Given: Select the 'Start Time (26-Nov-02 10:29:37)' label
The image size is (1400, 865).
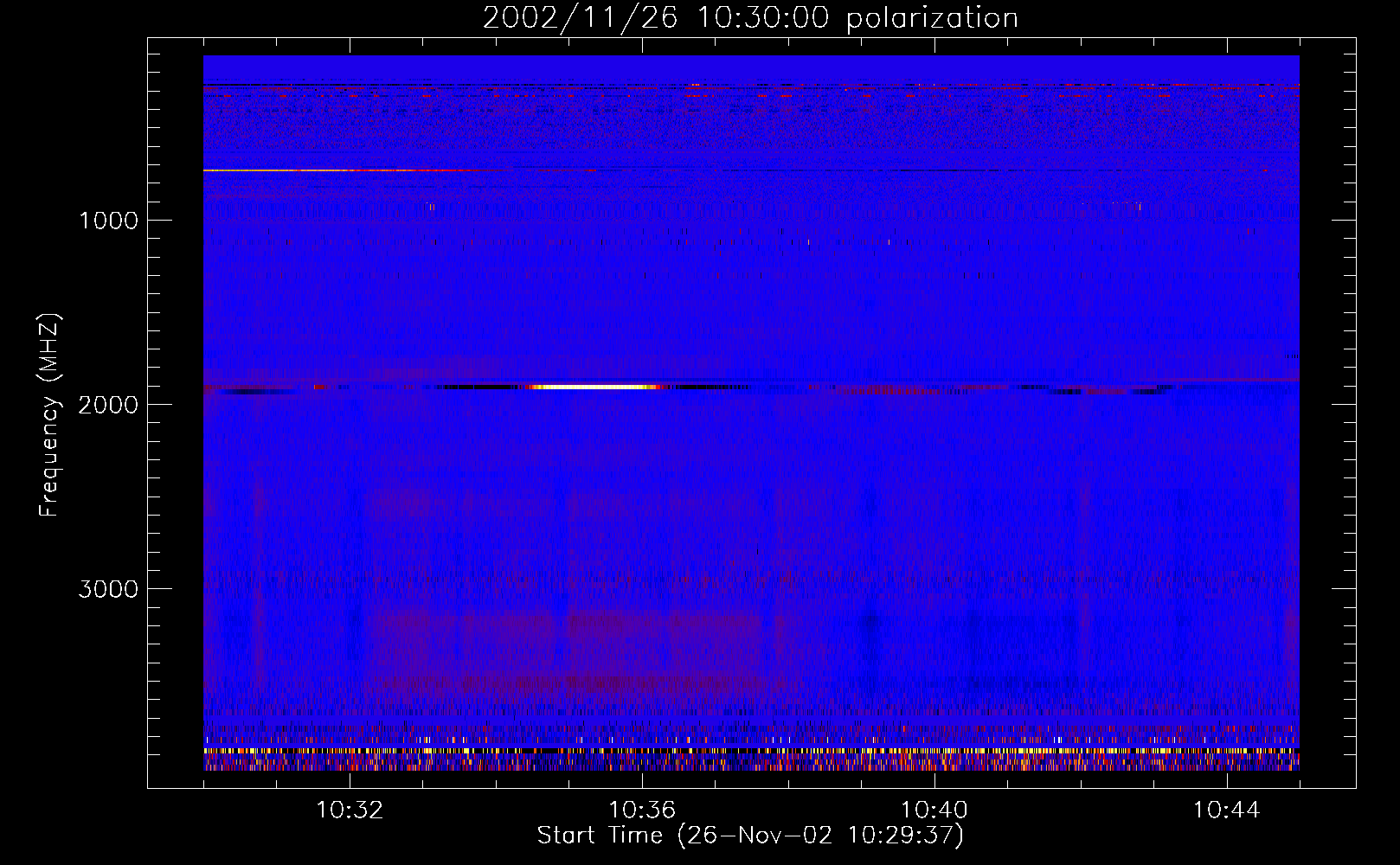Looking at the screenshot, I should 750,836.
